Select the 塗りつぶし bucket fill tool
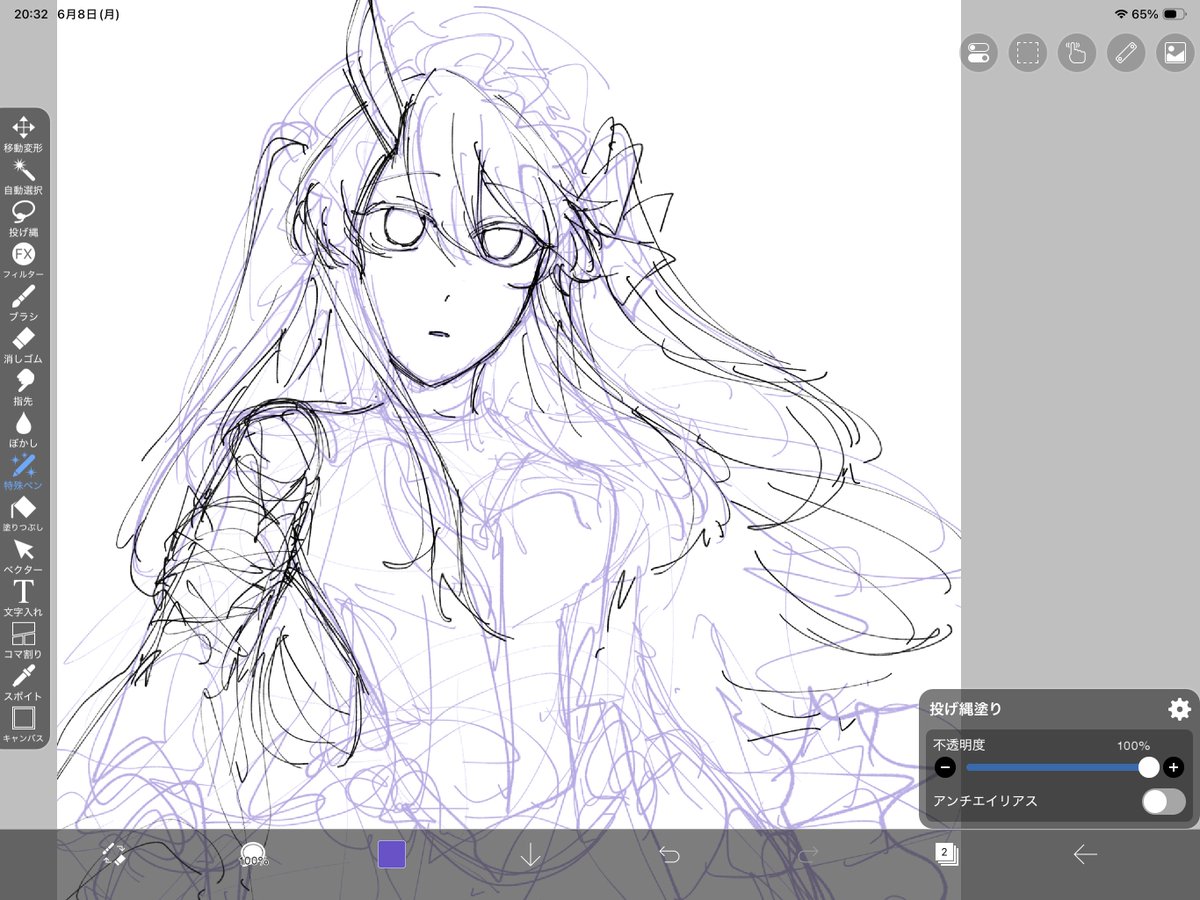Image resolution: width=1200 pixels, height=900 pixels. coord(24,512)
